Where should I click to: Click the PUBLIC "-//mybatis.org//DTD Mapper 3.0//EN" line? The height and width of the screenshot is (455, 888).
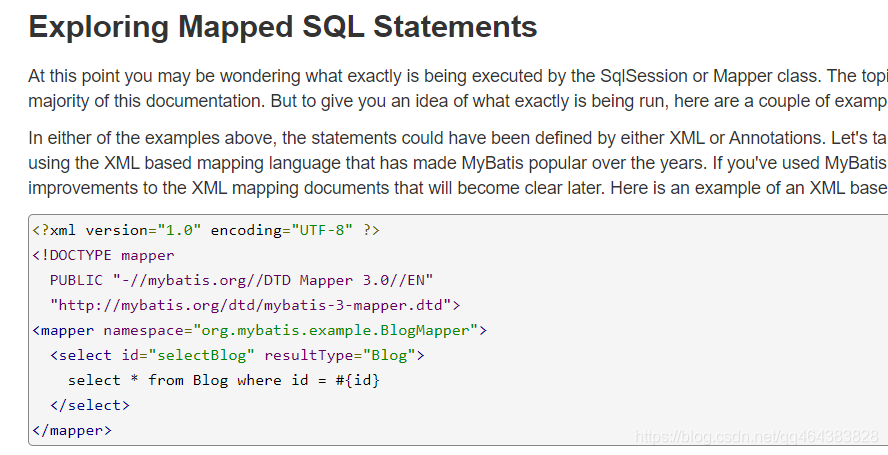pyautogui.click(x=241, y=280)
